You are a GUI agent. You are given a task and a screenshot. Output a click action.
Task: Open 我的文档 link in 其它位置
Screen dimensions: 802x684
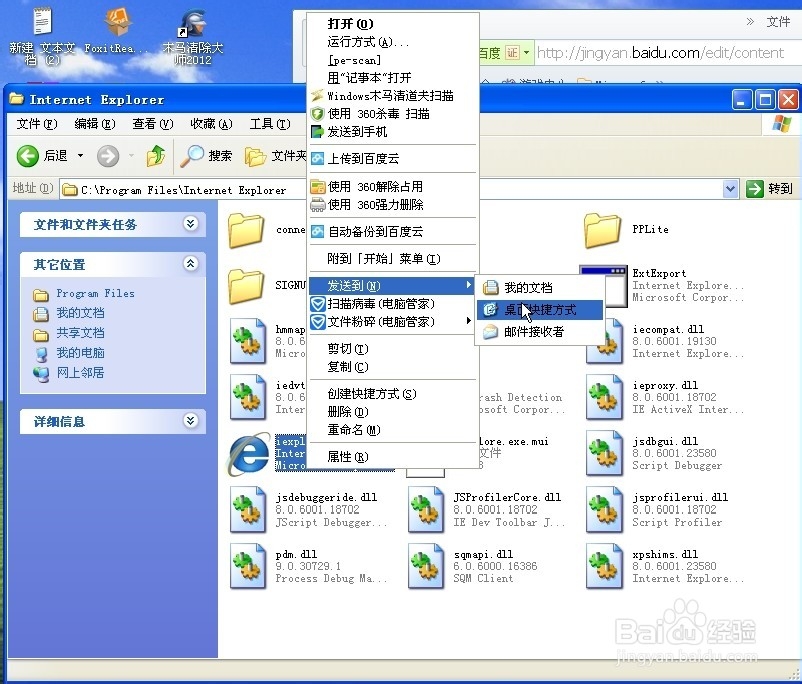pyautogui.click(x=80, y=313)
